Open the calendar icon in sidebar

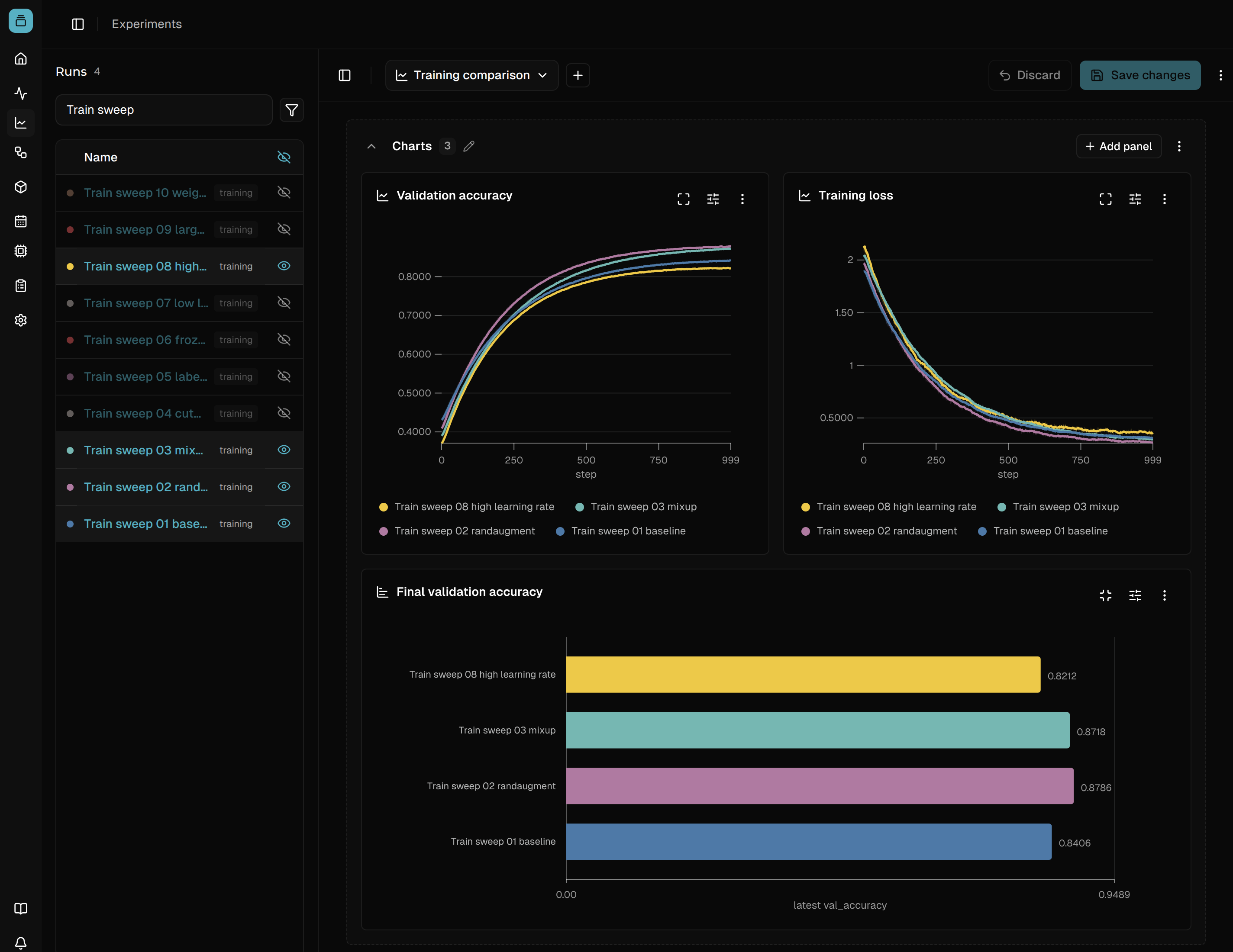[x=21, y=221]
